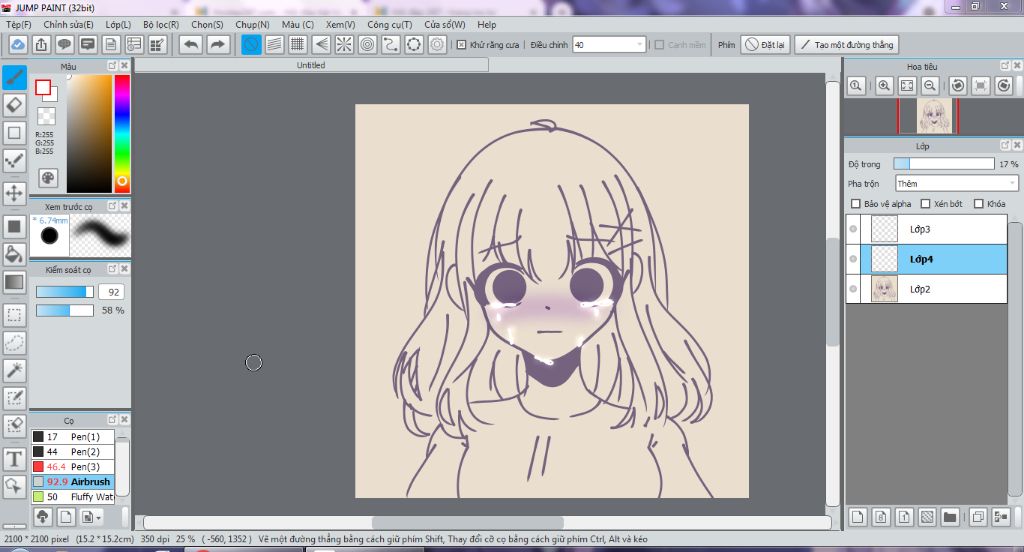
Task: Switch to the Untitled canvas tab
Action: pos(311,65)
